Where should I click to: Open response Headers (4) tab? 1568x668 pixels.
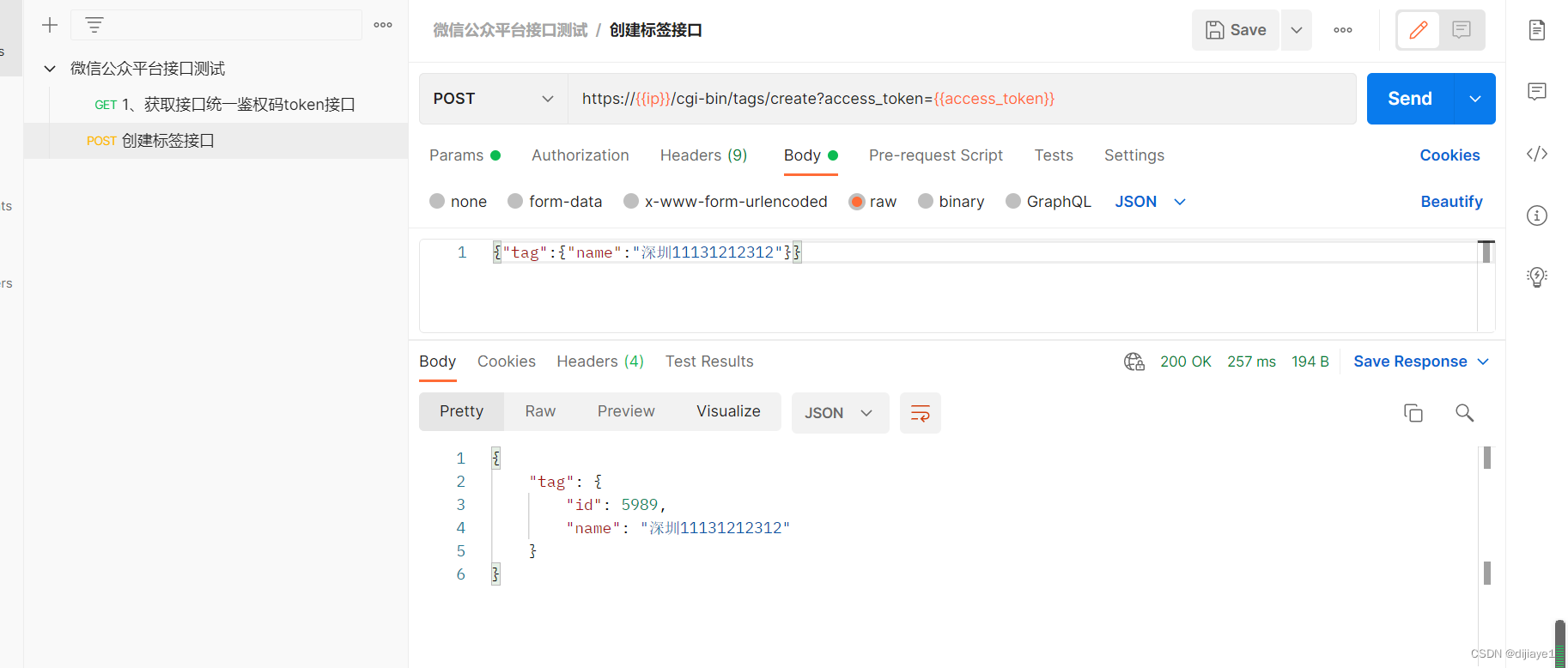600,361
